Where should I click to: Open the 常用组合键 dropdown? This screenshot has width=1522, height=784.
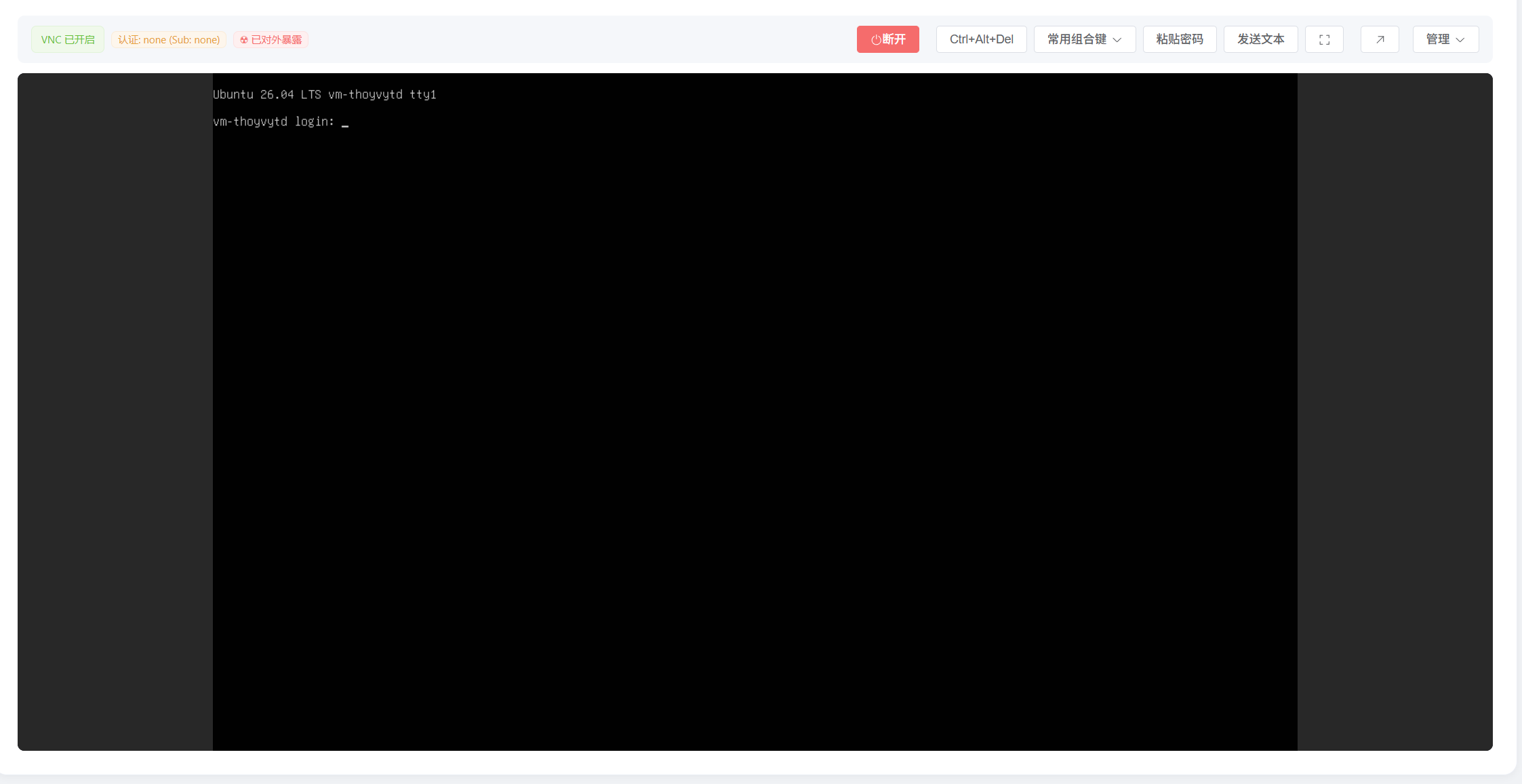pyautogui.click(x=1084, y=39)
